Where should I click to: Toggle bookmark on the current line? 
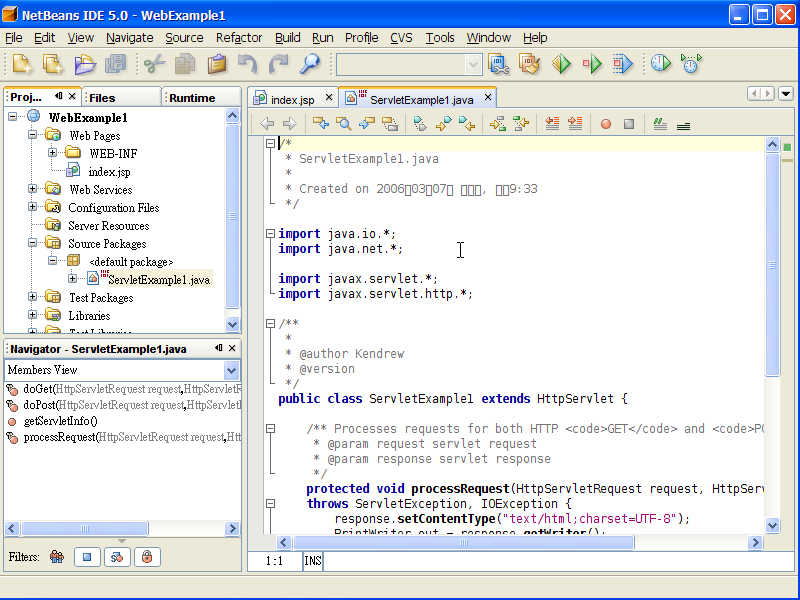[420, 123]
